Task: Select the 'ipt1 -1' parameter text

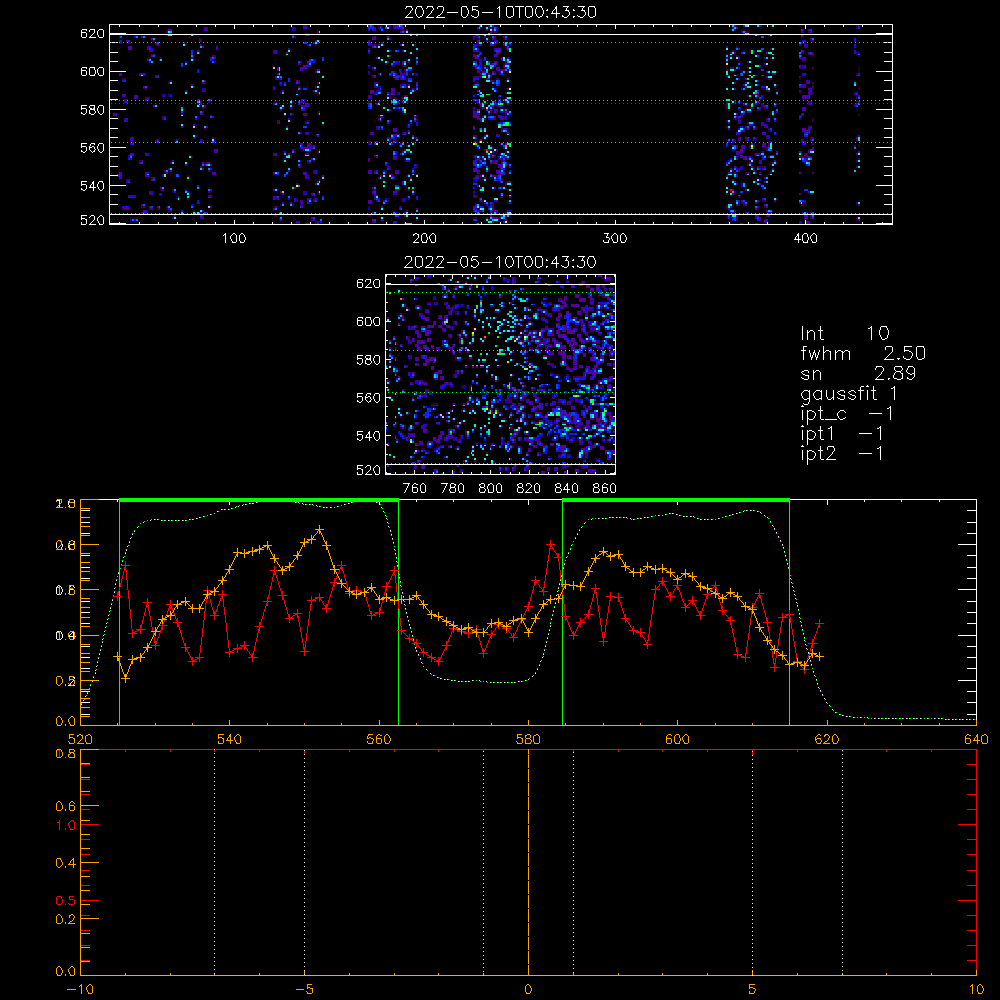Action: point(842,434)
